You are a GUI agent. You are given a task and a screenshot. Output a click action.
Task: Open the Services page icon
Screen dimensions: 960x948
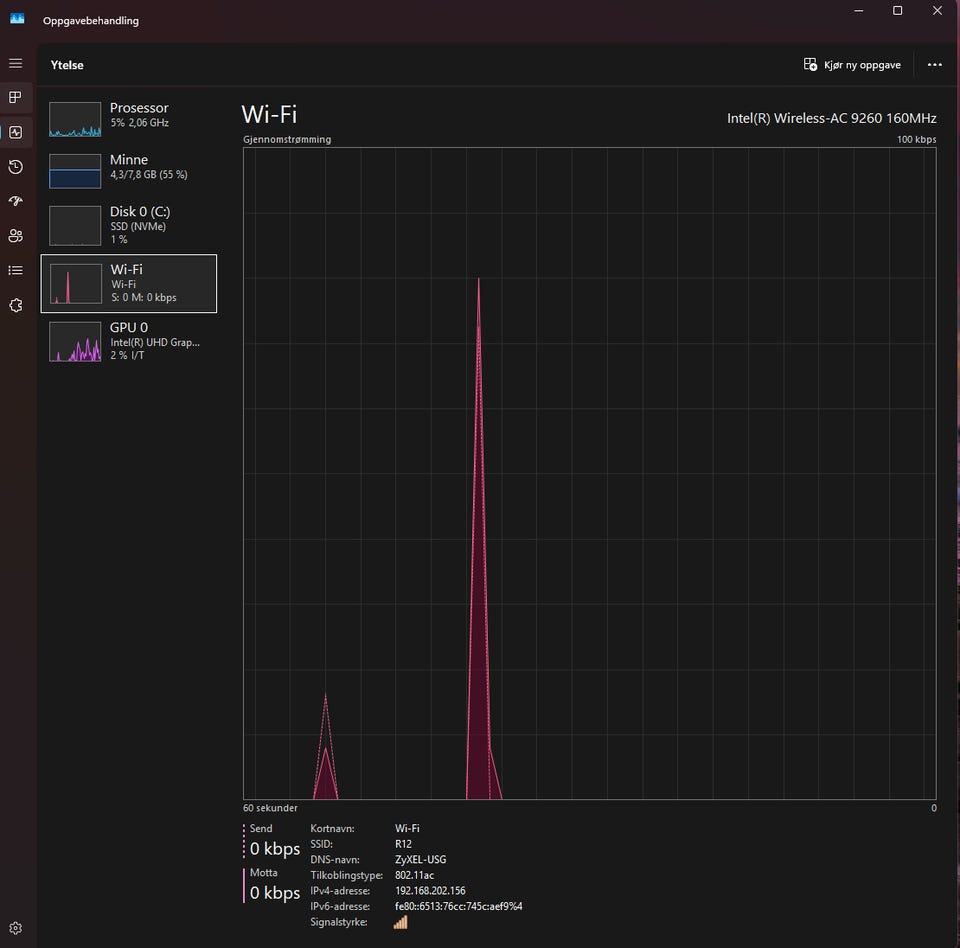coord(16,305)
